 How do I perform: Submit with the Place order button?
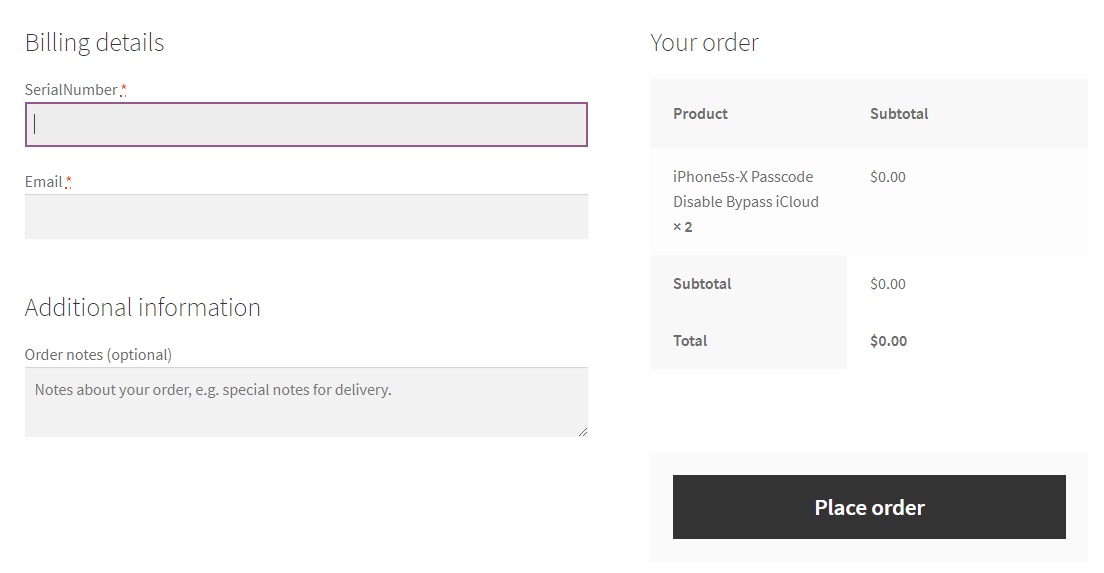click(869, 507)
